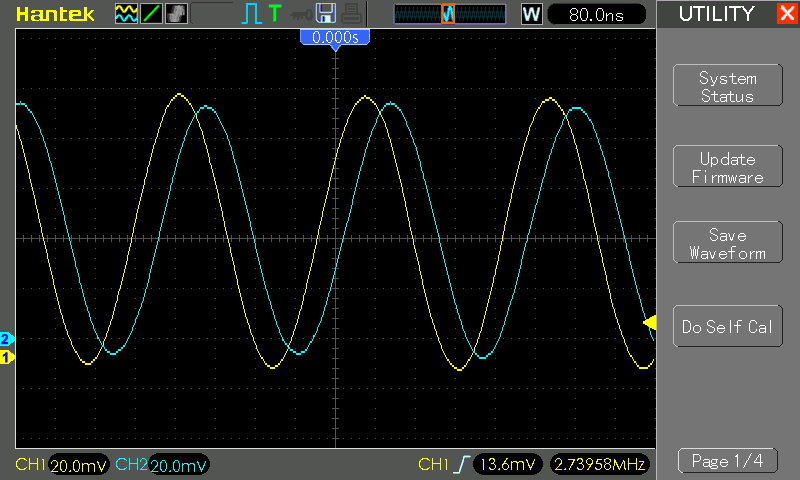Image resolution: width=800 pixels, height=480 pixels.
Task: Click the W window mode icon
Action: pos(531,14)
